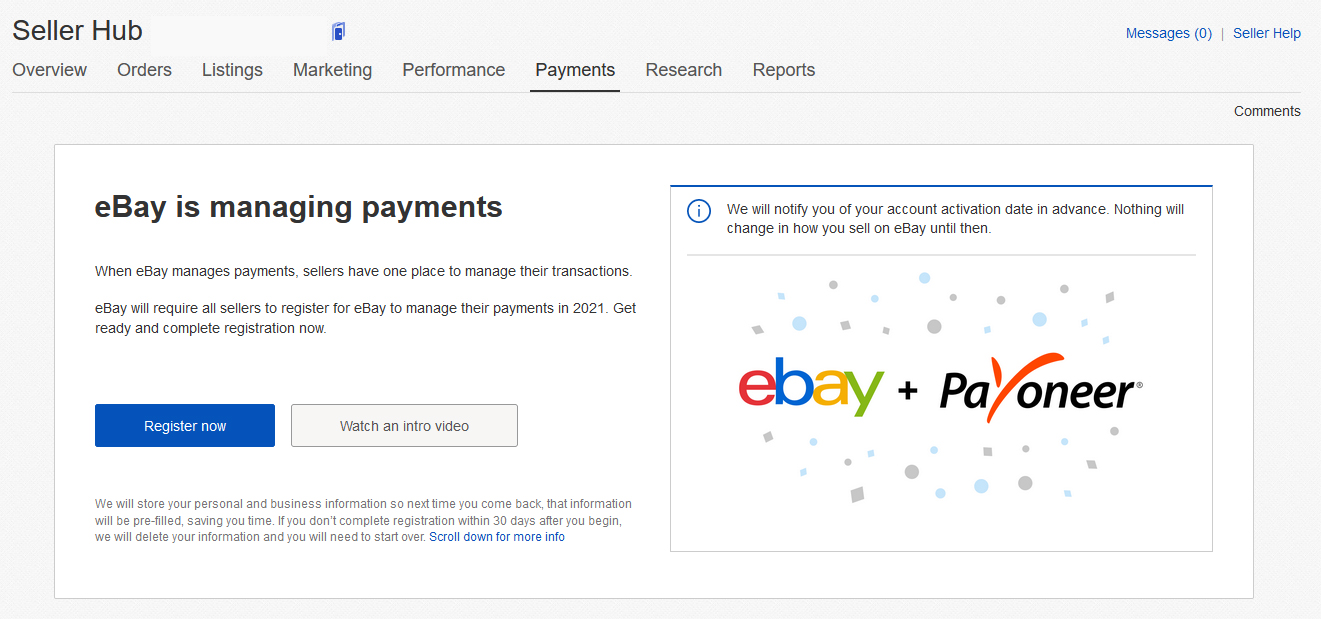Select the Performance tab
This screenshot has width=1321, height=619.
coord(453,70)
